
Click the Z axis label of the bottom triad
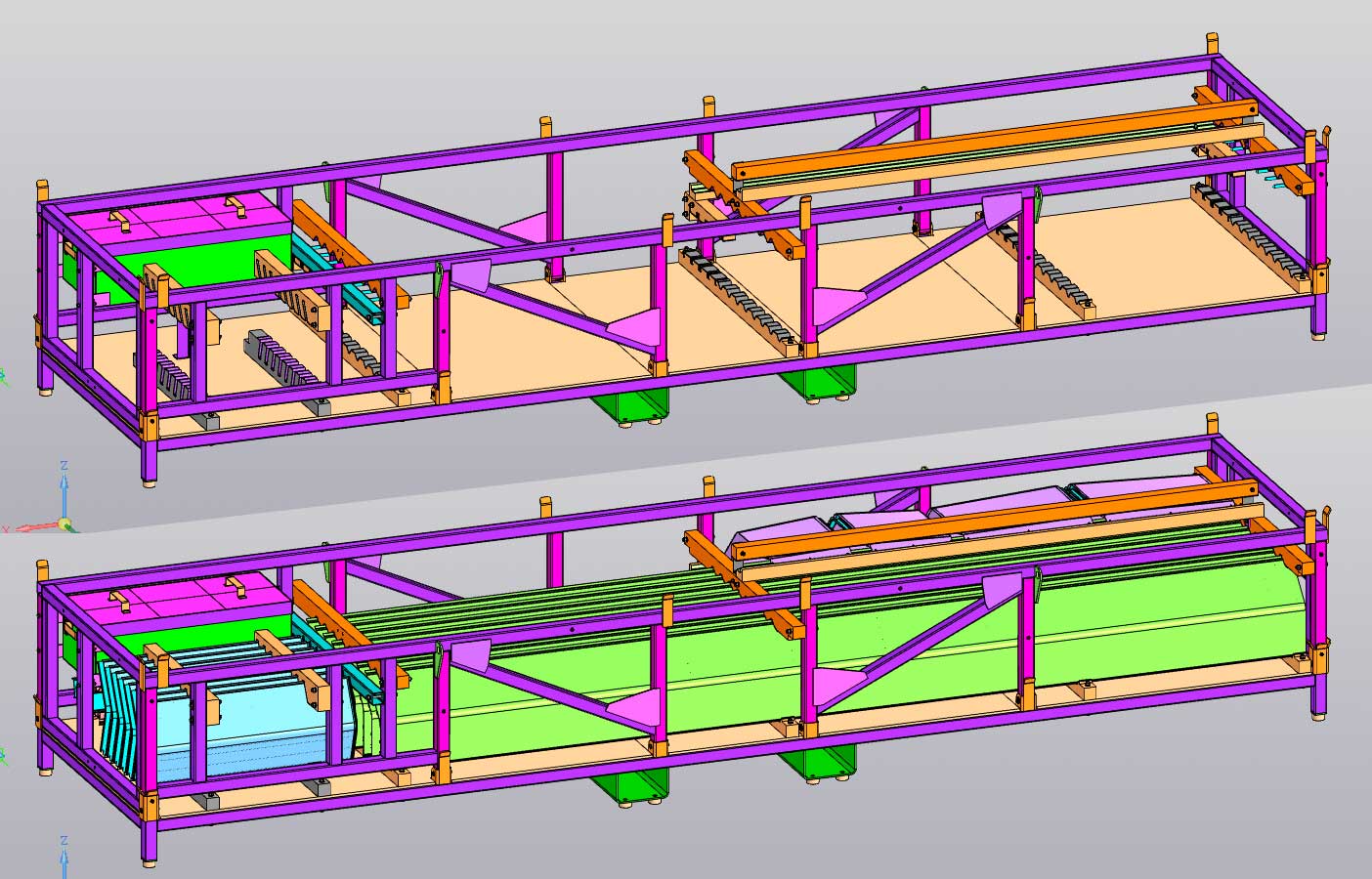tap(64, 839)
